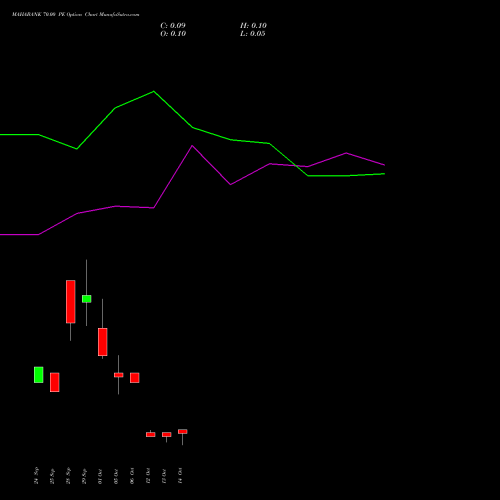Click the 12 Oct date label
Screen dimensions: 500x500
pos(148,476)
